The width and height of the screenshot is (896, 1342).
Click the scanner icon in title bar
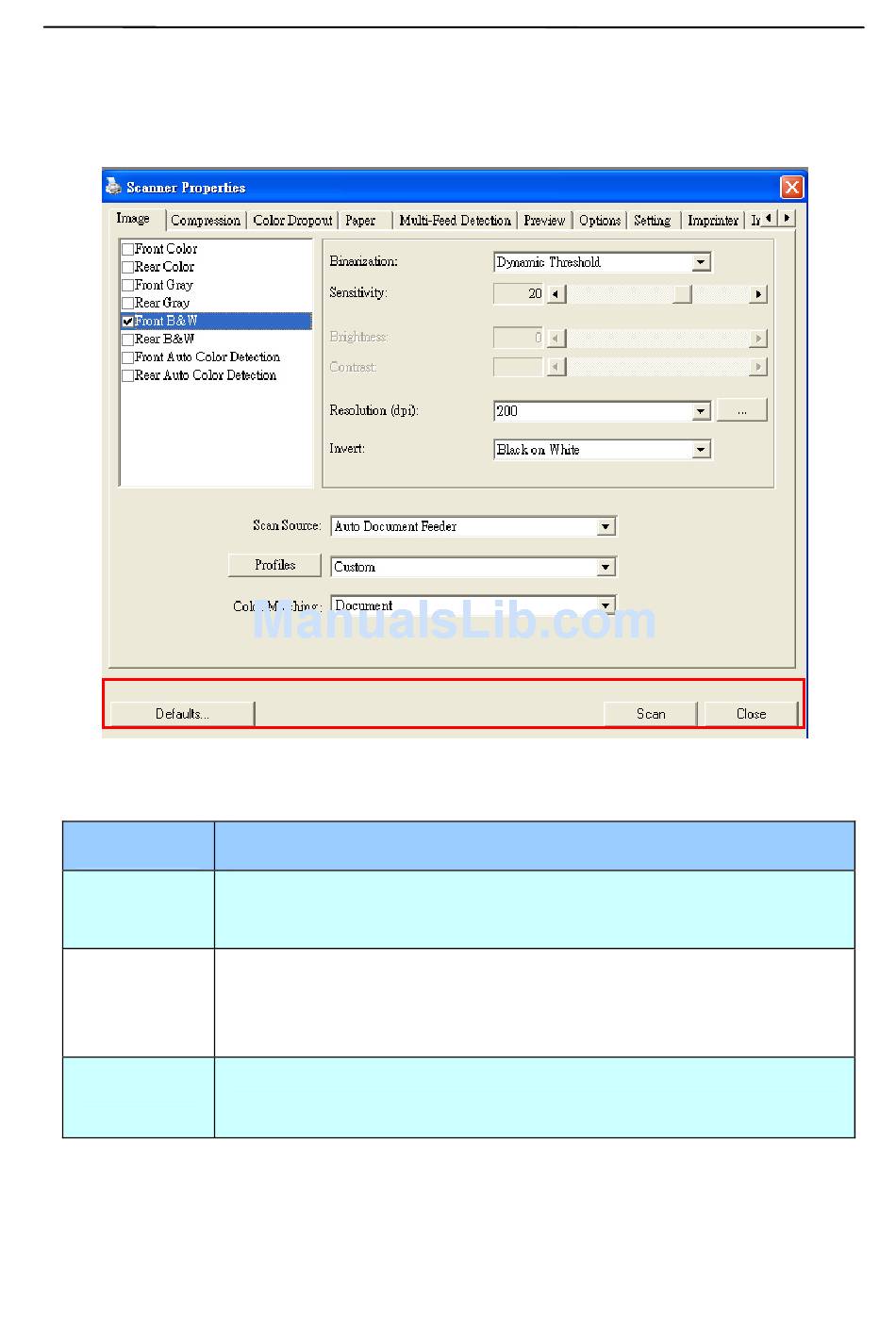113,187
